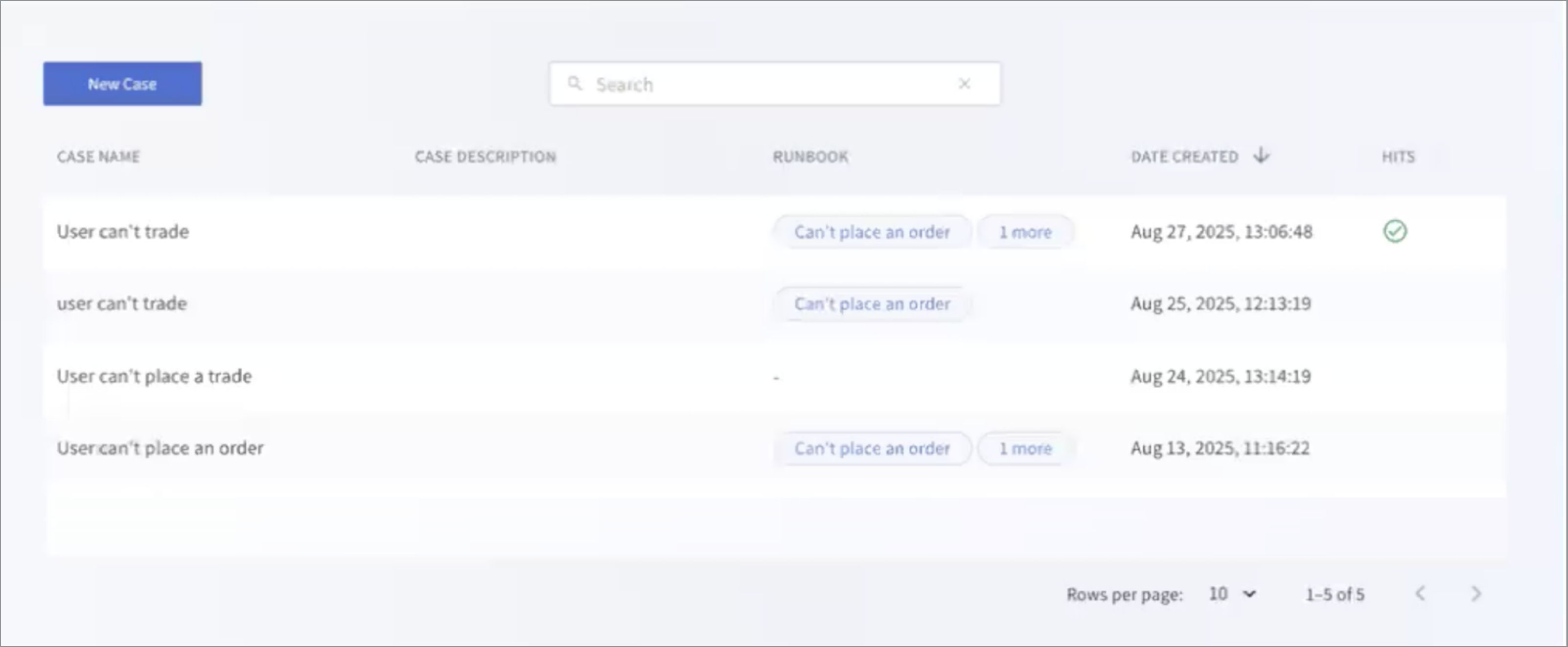Go to next page arrow
This screenshot has width=1568, height=647.
pos(1476,594)
